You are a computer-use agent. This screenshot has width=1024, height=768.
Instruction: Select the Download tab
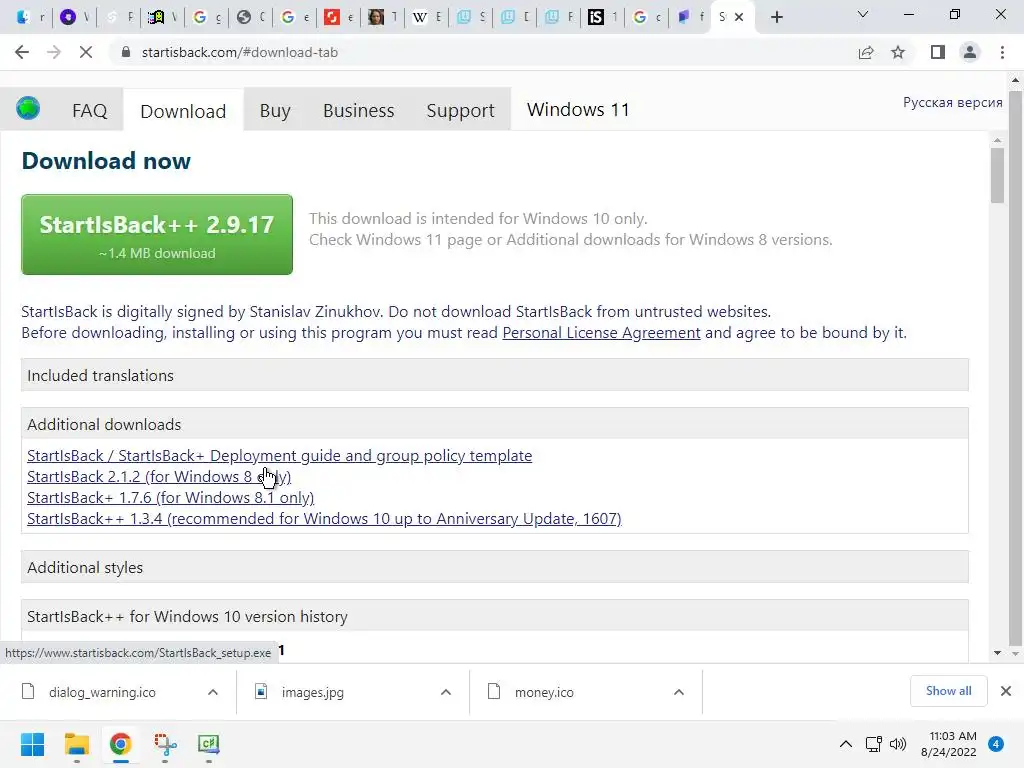[183, 111]
